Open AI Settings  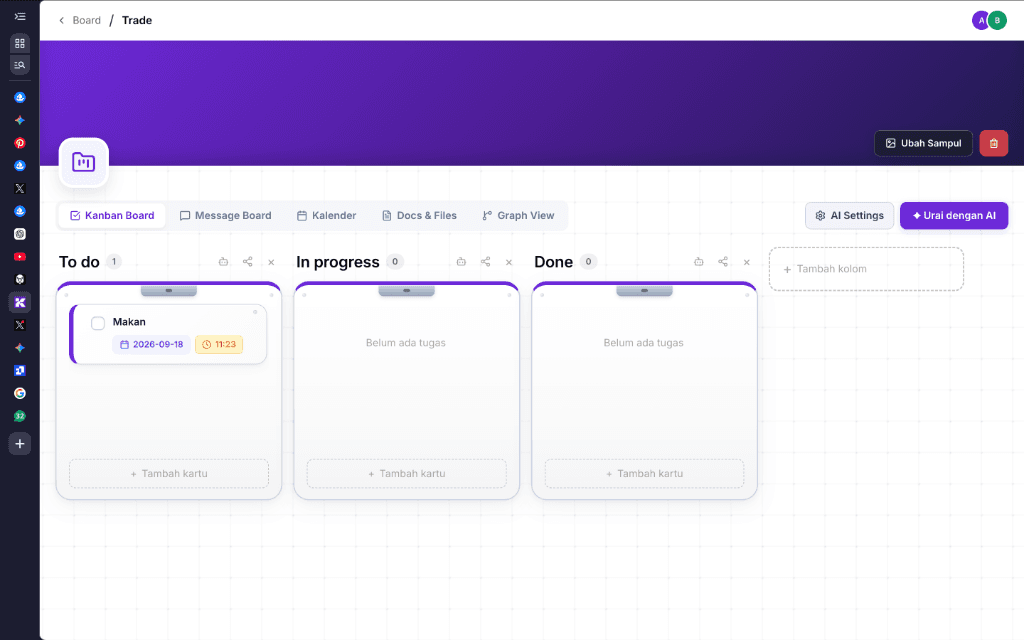(x=849, y=216)
